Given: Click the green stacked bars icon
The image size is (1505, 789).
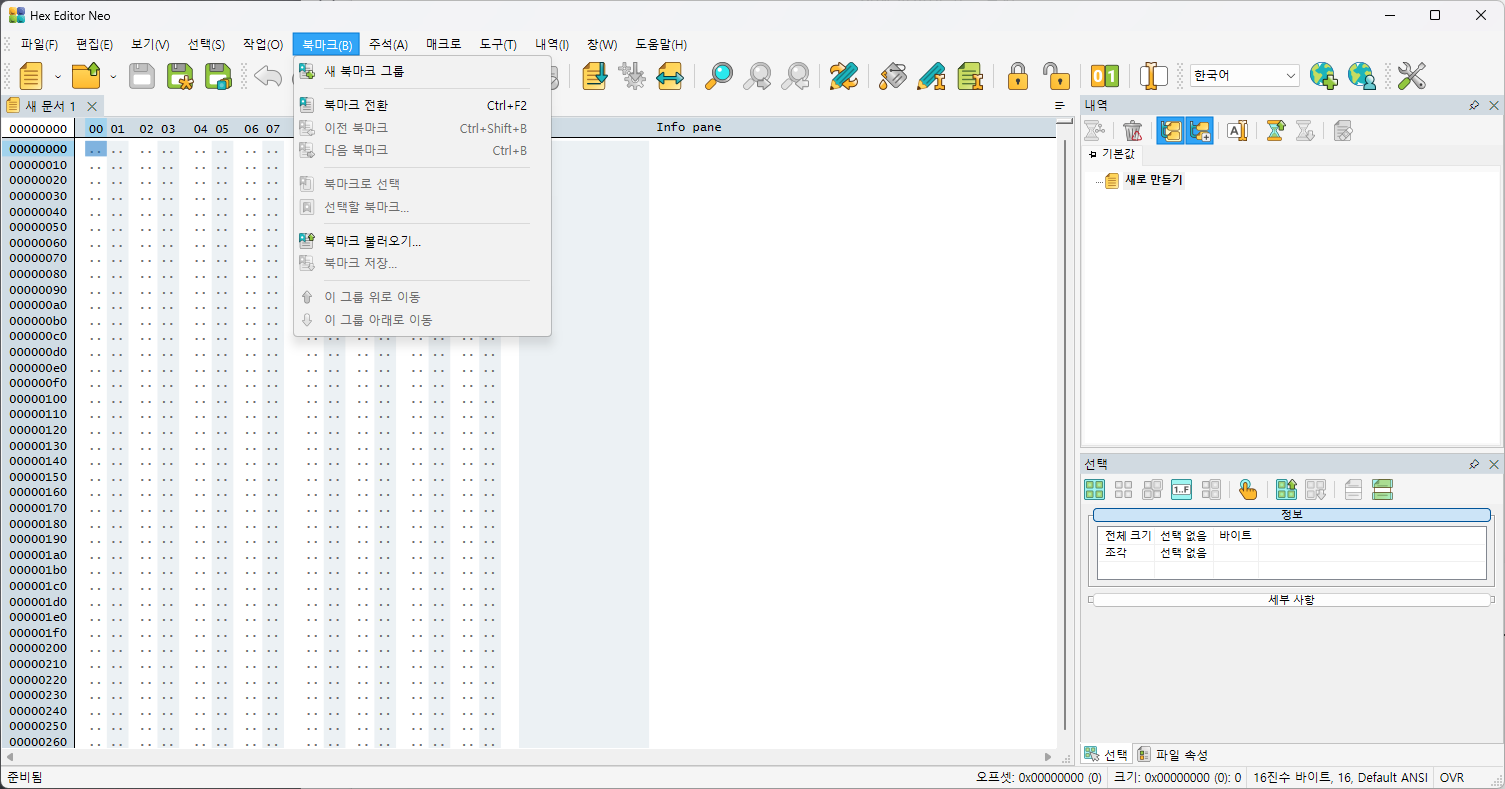Looking at the screenshot, I should [1383, 490].
